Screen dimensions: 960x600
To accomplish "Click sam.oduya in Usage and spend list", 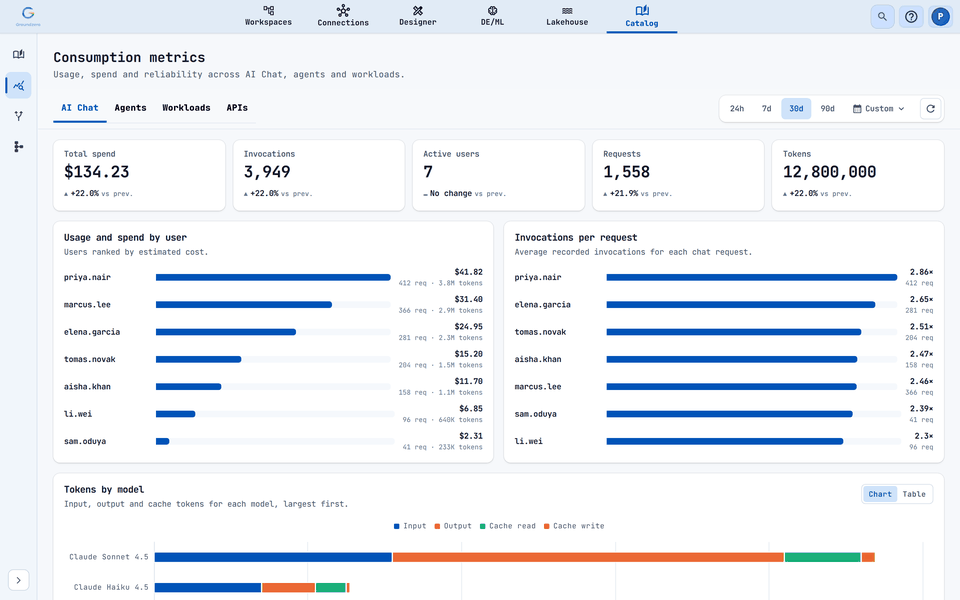I will tap(85, 441).
